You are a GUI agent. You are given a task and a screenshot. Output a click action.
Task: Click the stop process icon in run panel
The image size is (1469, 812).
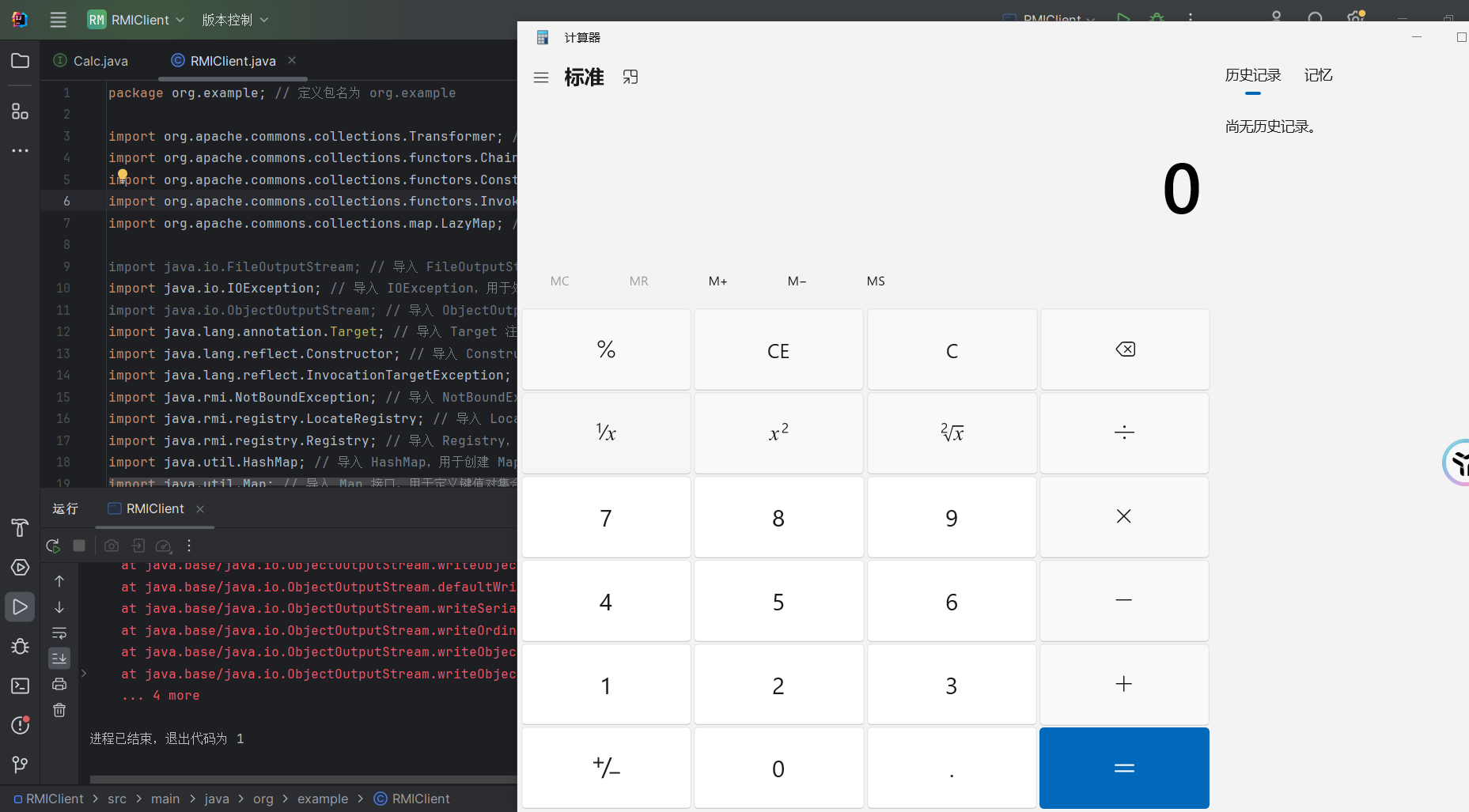pos(79,546)
